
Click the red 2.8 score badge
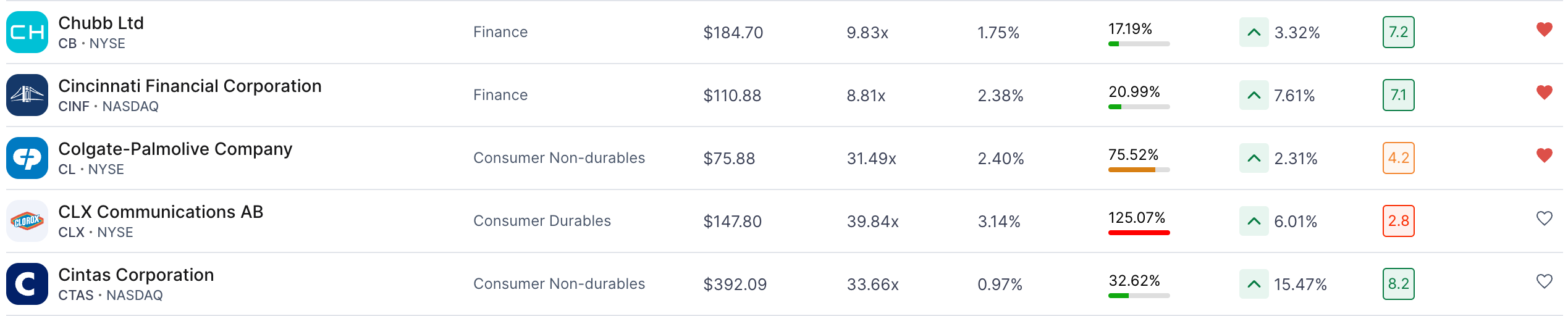coord(1399,221)
